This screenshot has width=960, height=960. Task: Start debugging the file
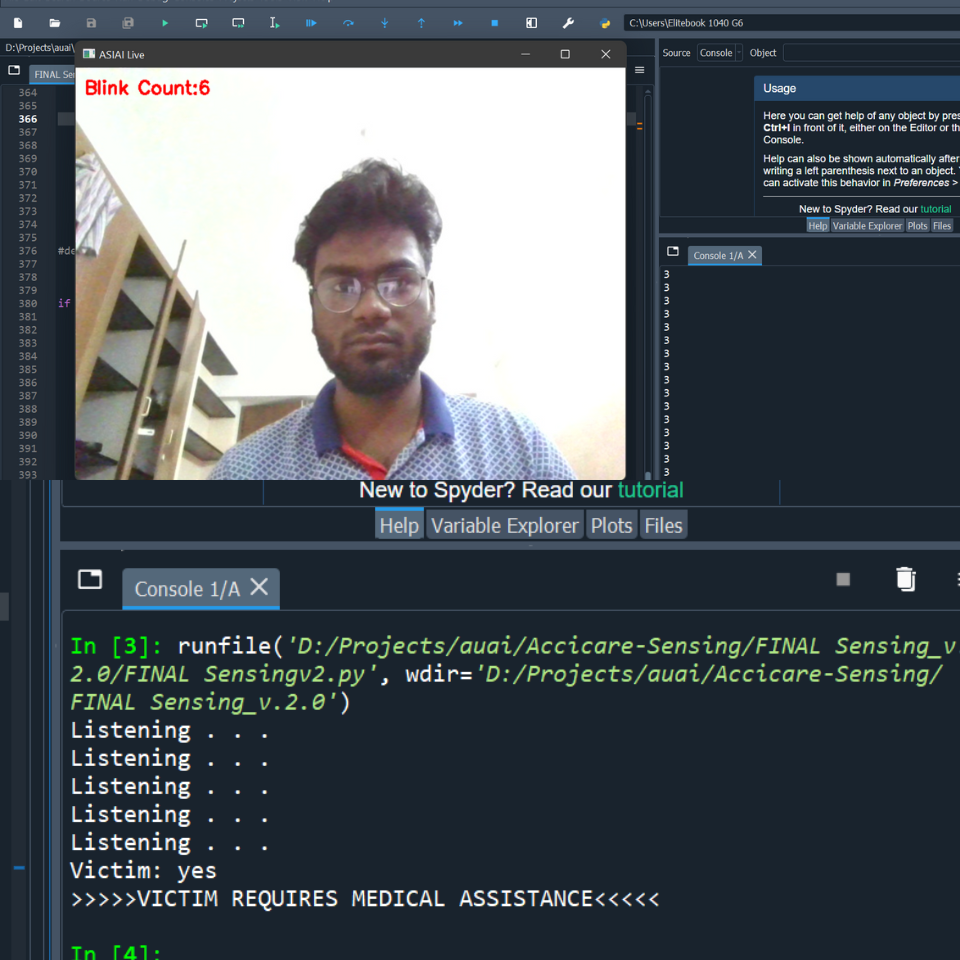[x=311, y=23]
